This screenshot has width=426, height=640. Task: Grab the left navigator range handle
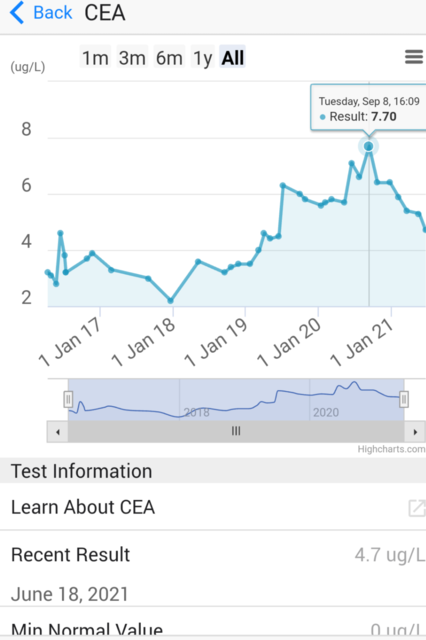pyautogui.click(x=68, y=399)
